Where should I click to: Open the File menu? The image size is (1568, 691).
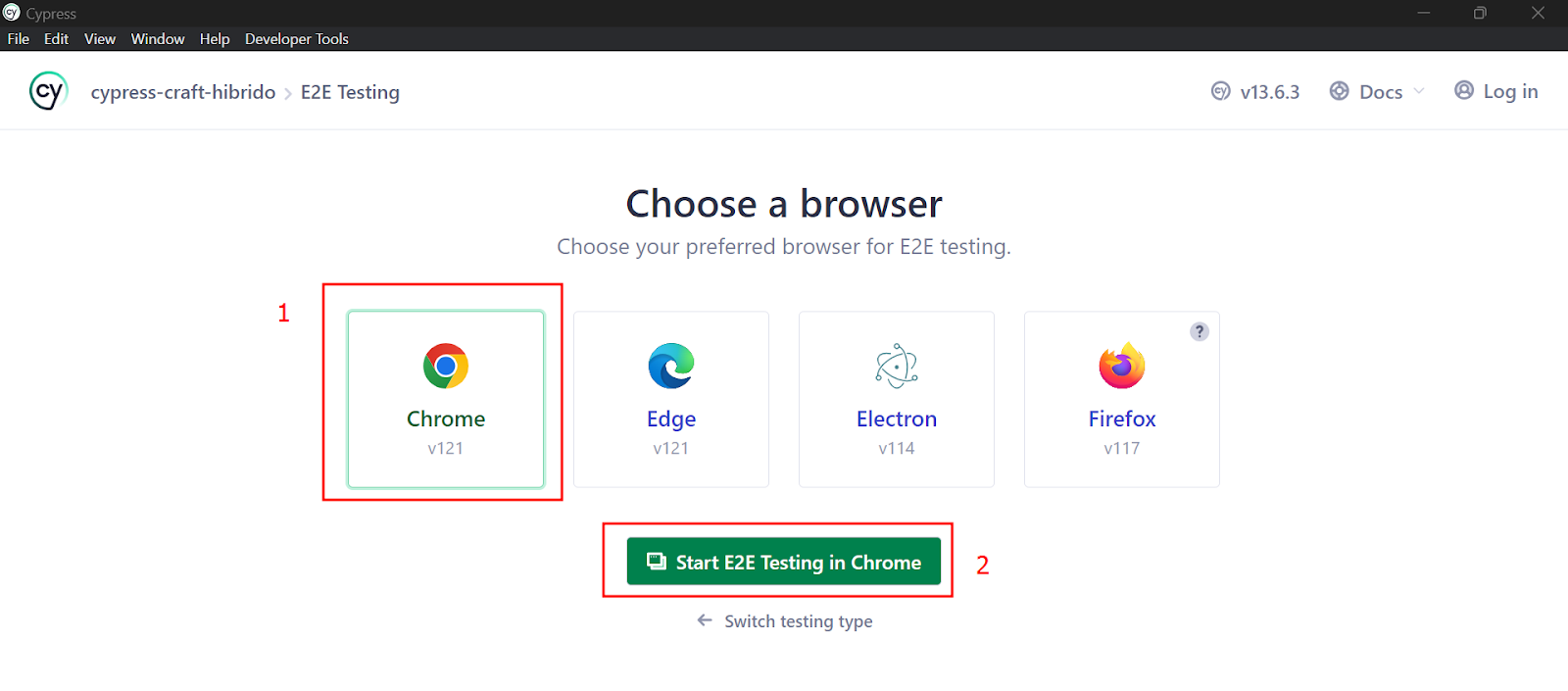click(x=19, y=39)
